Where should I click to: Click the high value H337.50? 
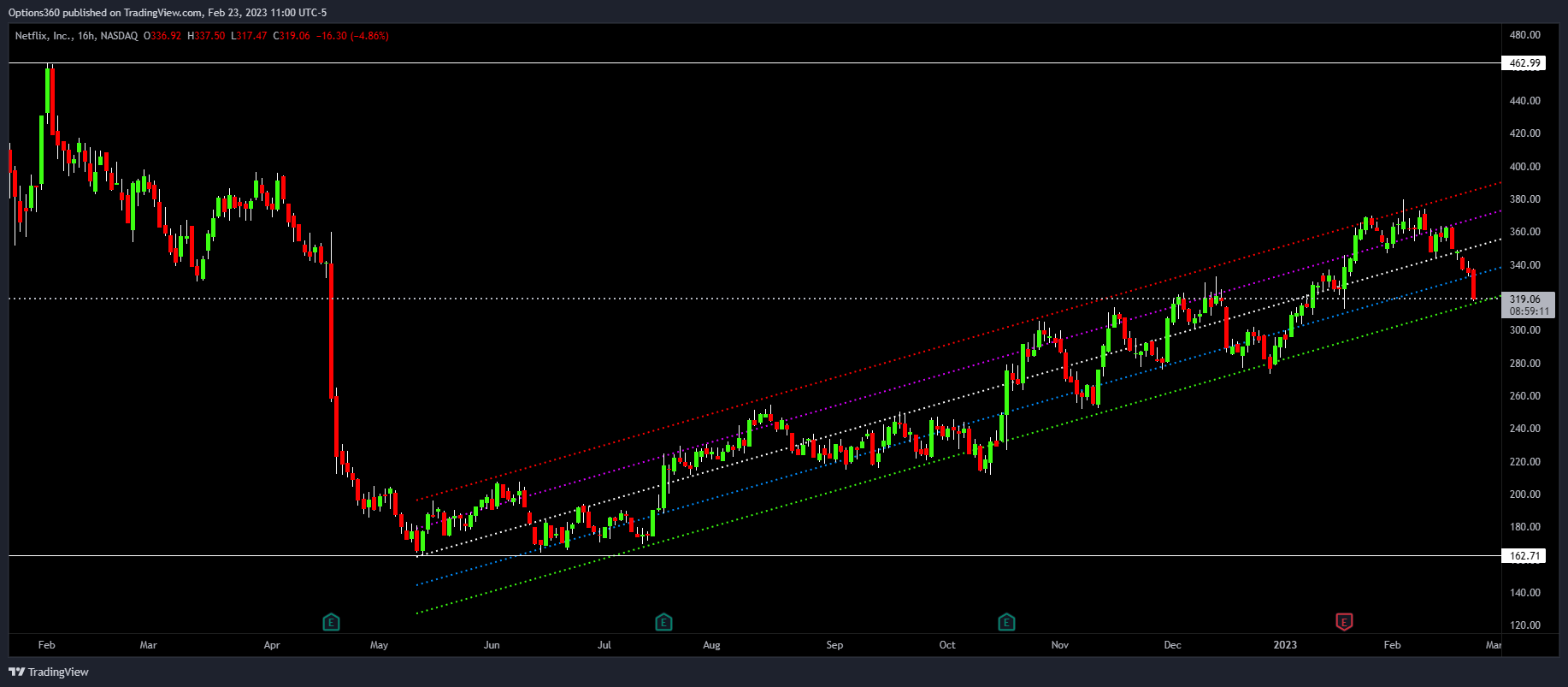[x=207, y=36]
